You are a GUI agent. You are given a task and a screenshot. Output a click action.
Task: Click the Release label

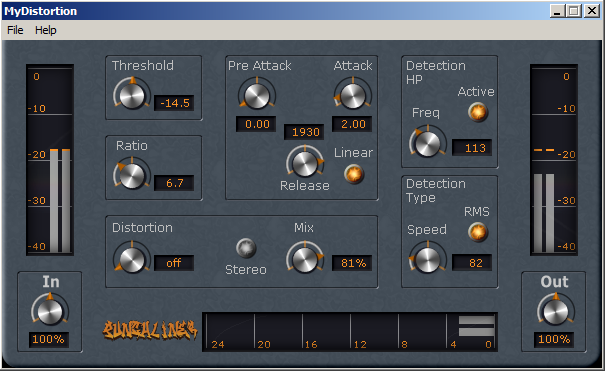click(x=305, y=186)
